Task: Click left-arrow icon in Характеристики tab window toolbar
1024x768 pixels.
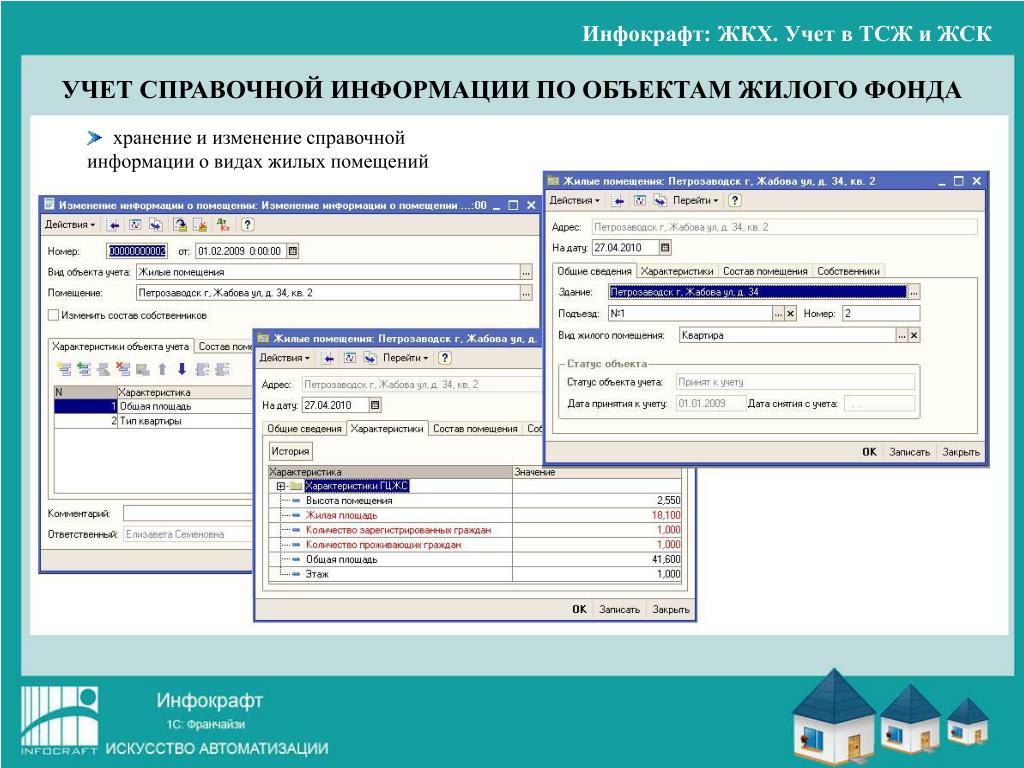Action: click(328, 358)
